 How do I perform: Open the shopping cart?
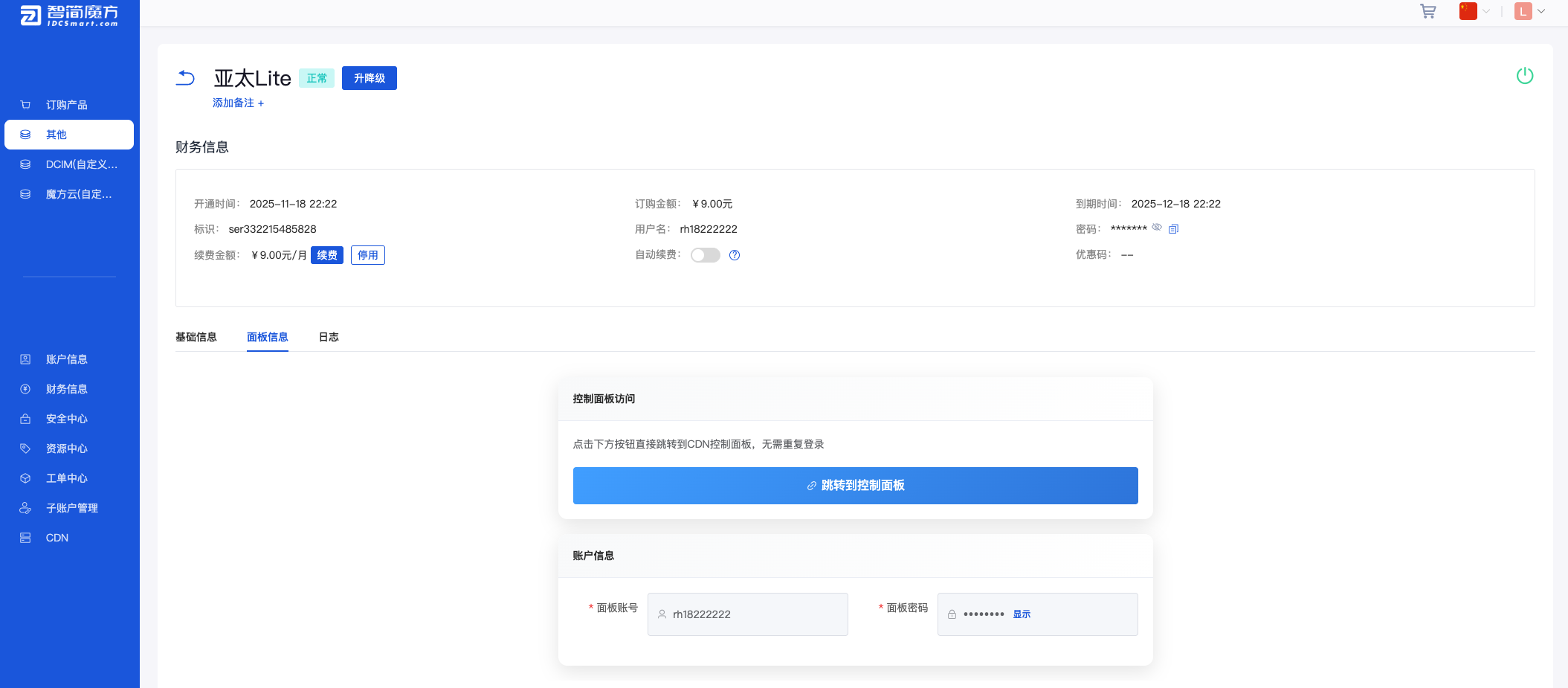click(1428, 12)
